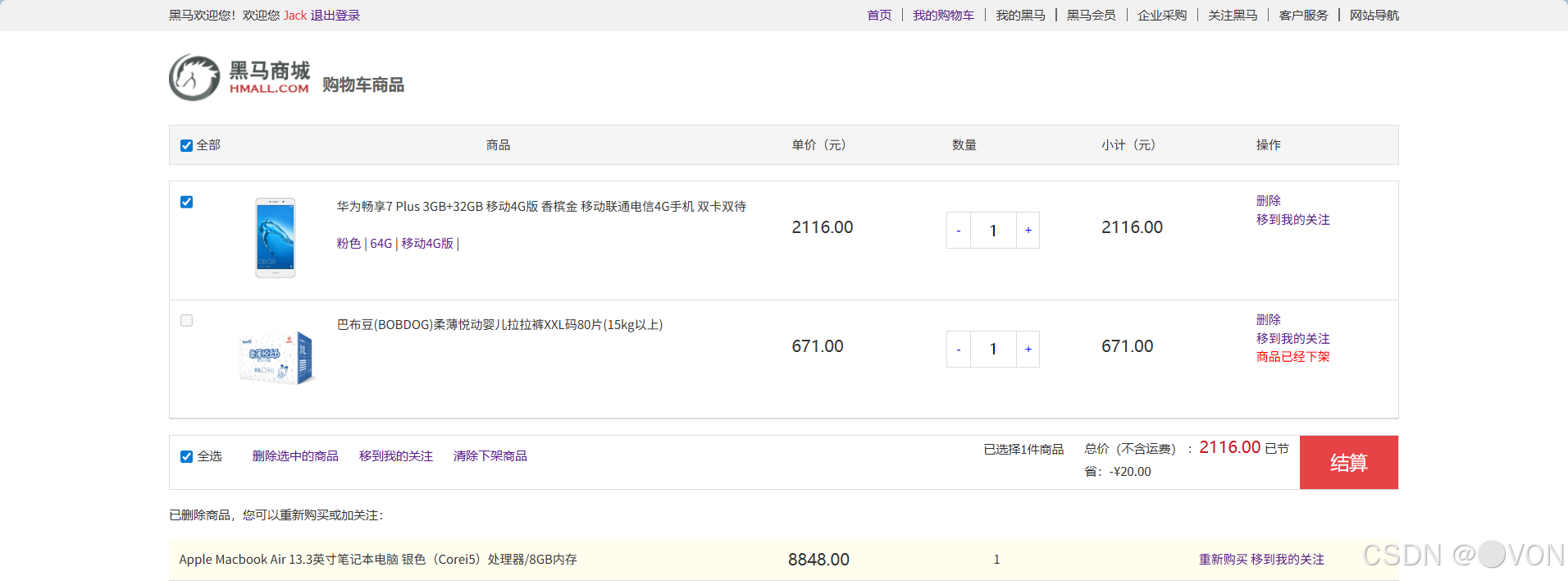This screenshot has width=1568, height=581.
Task: Decrease quantity of 巴布豆 diapers
Action: 958,350
